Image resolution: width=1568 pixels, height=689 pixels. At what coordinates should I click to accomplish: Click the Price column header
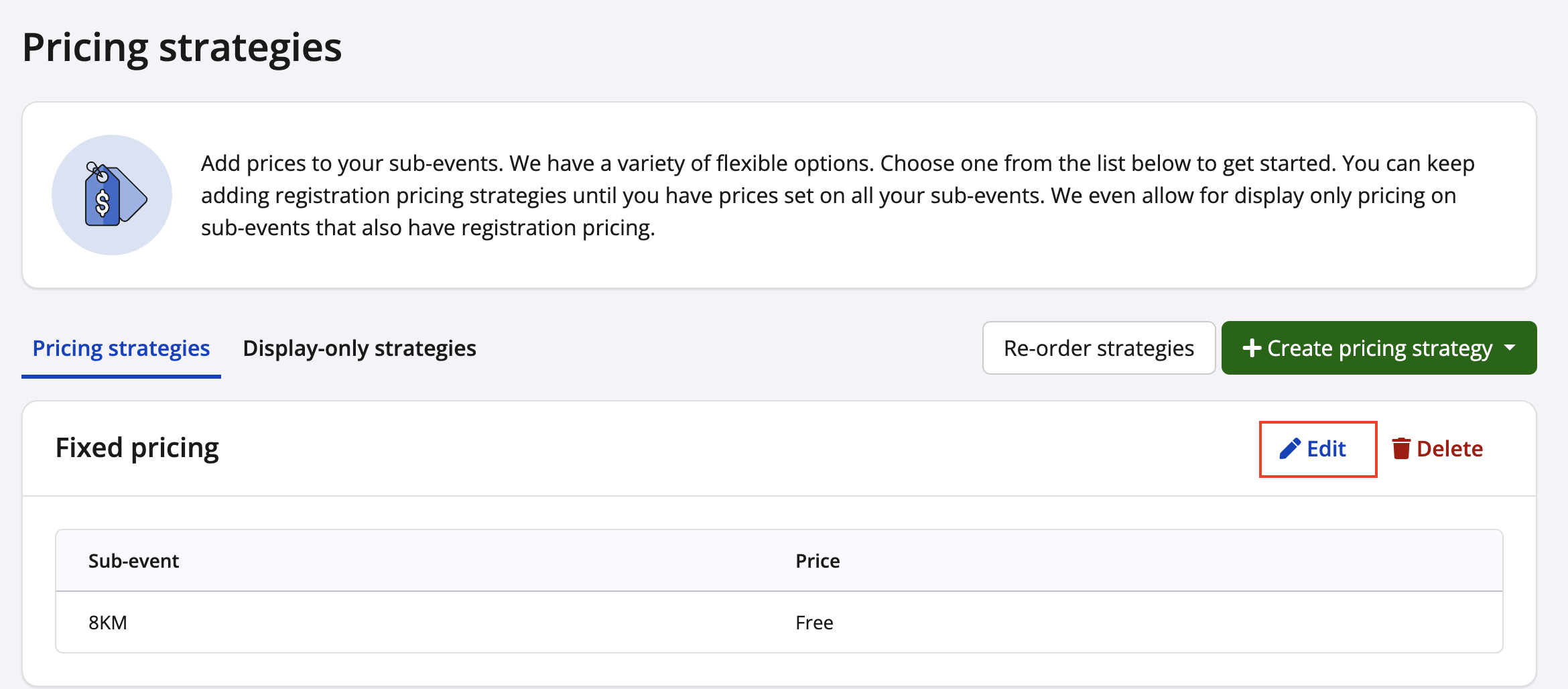click(x=818, y=561)
